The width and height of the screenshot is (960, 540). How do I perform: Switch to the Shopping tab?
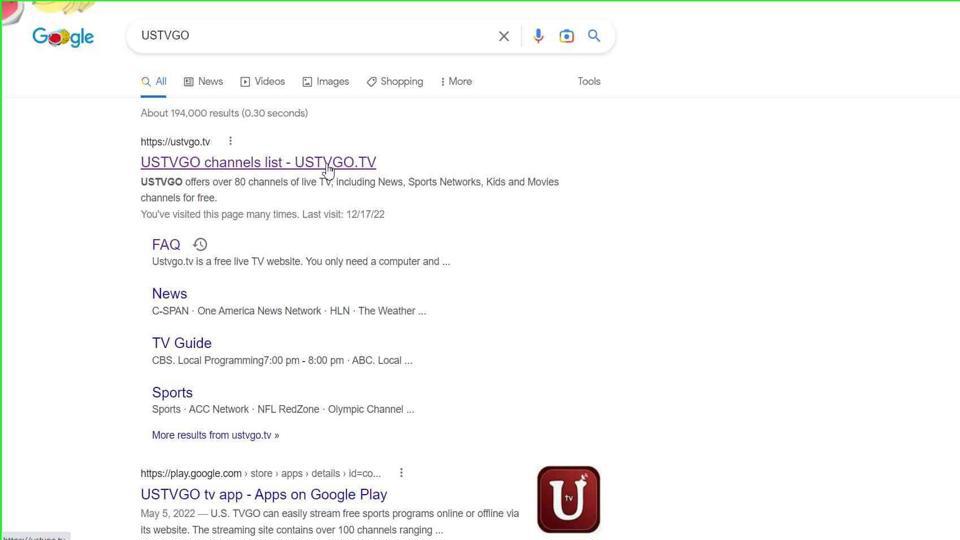pos(395,81)
